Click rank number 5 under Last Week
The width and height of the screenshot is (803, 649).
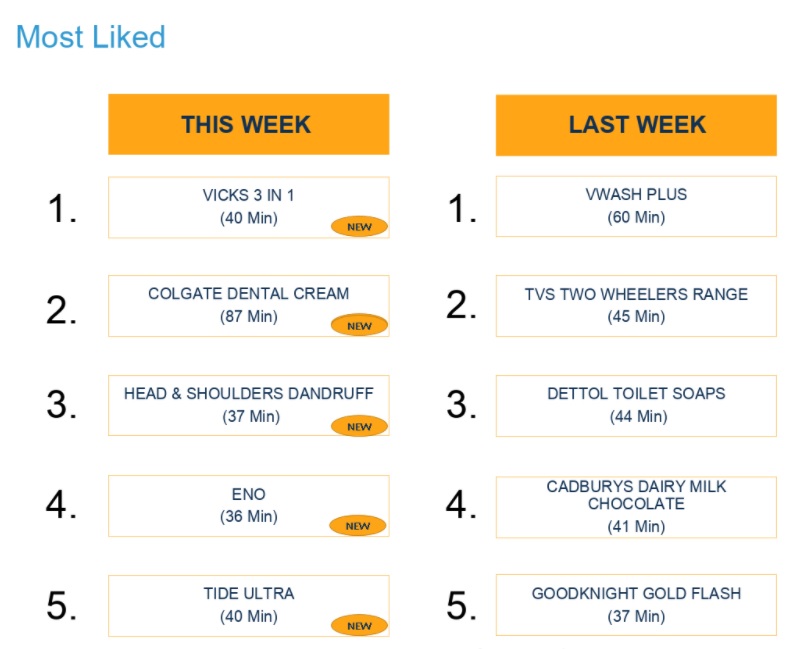pyautogui.click(x=460, y=606)
